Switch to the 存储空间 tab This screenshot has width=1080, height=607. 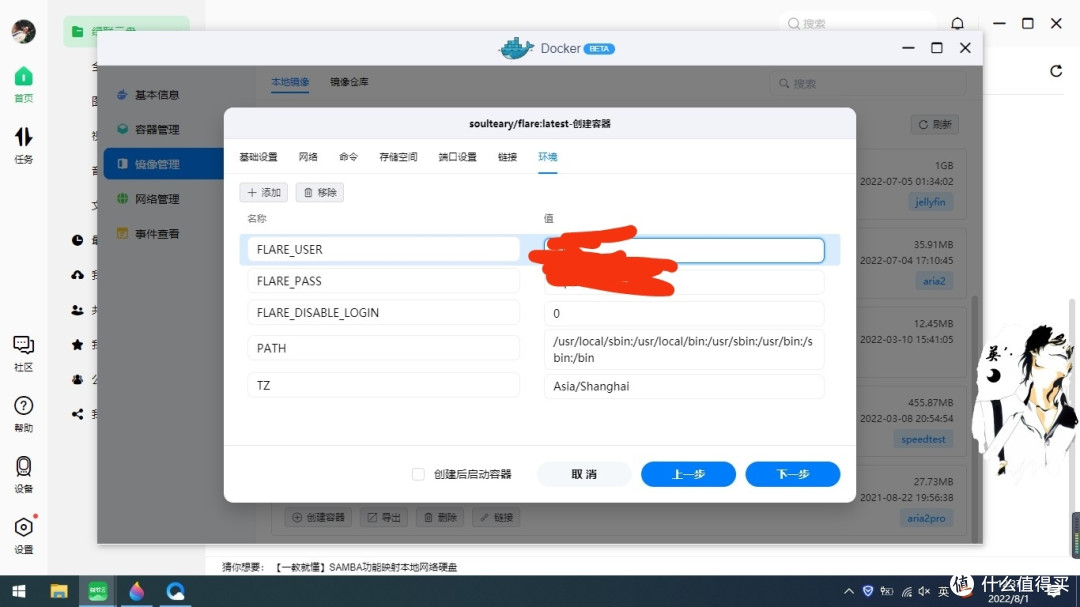pos(398,157)
